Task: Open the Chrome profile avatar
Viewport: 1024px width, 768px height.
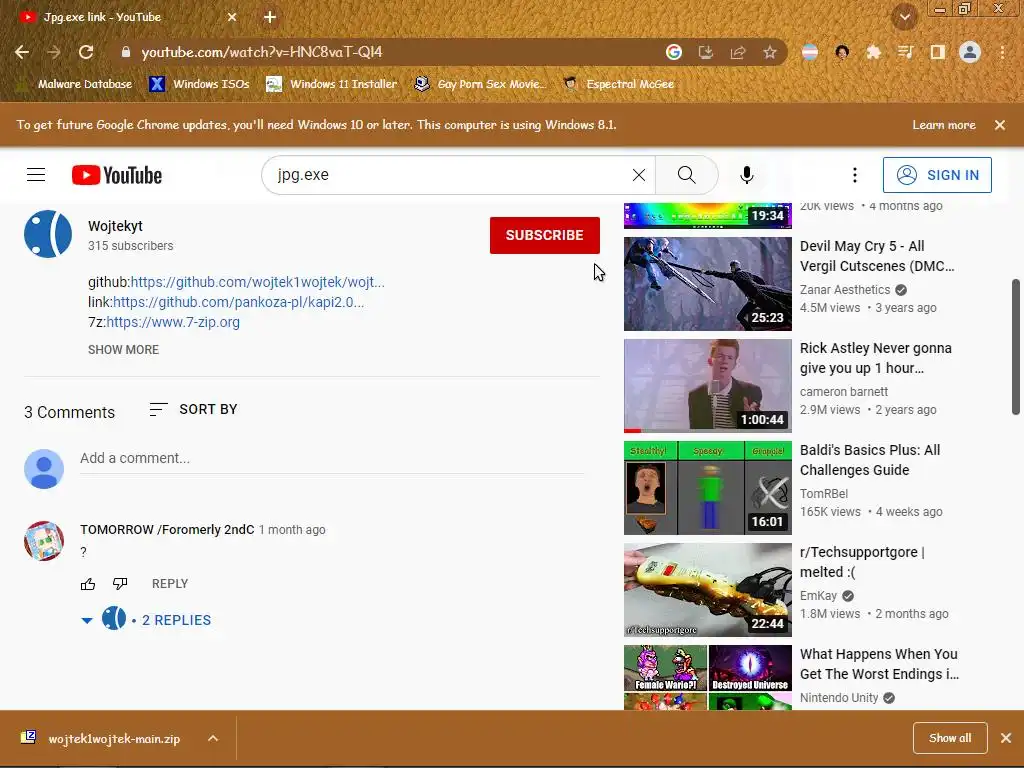Action: (970, 52)
